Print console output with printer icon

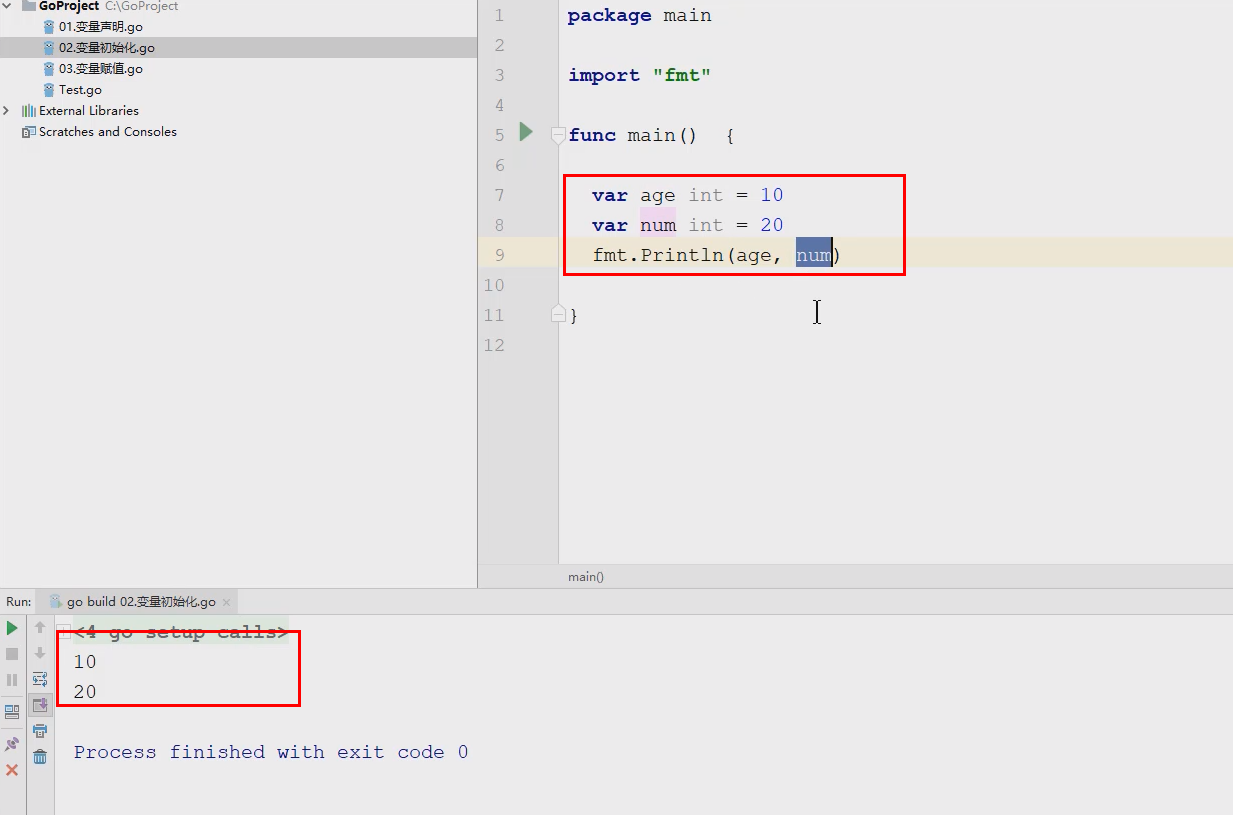pyautogui.click(x=40, y=731)
